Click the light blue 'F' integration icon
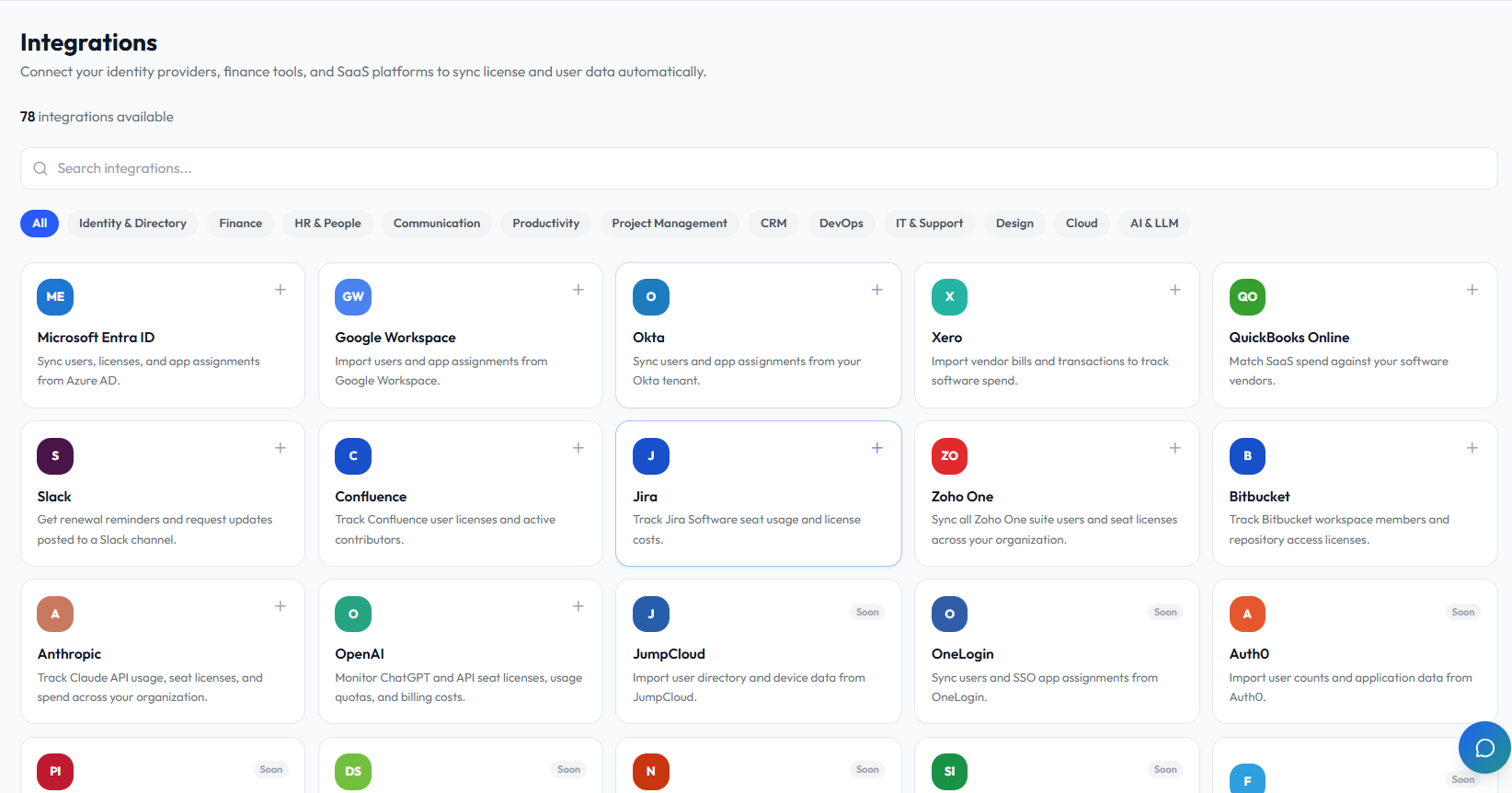Image resolution: width=1512 pixels, height=793 pixels. click(x=1247, y=779)
